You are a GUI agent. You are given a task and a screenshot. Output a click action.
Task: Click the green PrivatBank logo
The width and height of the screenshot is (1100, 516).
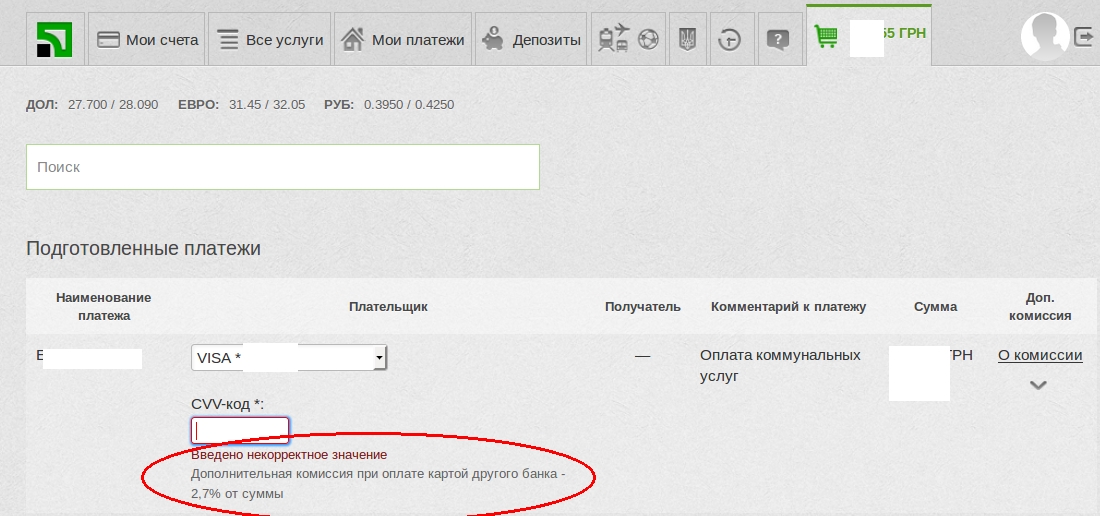tap(55, 39)
